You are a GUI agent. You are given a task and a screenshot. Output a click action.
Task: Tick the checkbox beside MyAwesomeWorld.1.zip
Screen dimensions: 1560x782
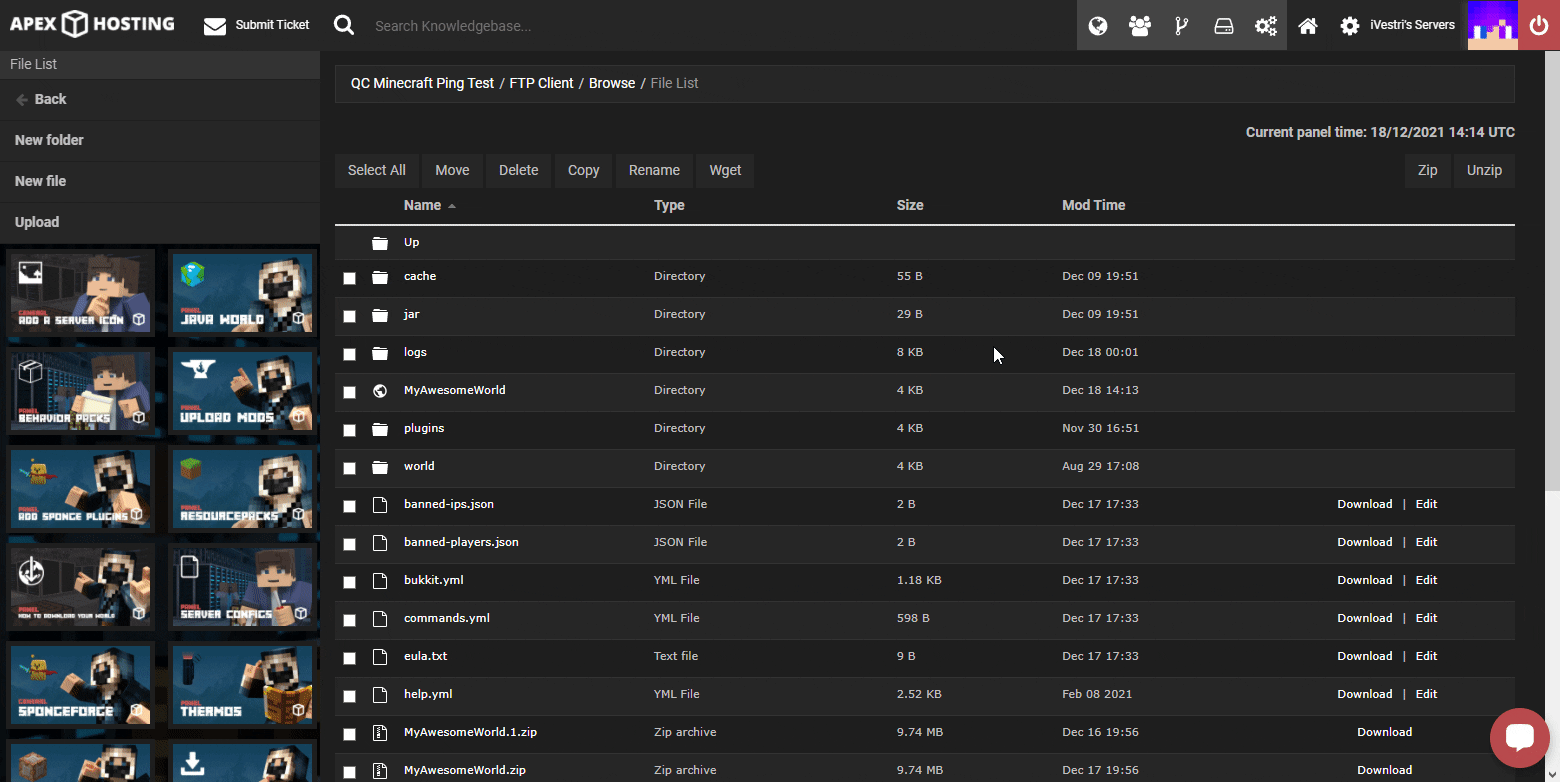point(349,734)
